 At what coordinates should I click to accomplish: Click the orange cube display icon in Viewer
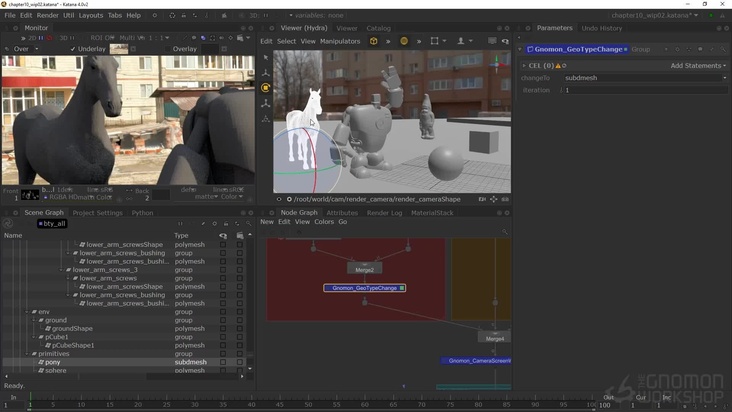point(374,41)
